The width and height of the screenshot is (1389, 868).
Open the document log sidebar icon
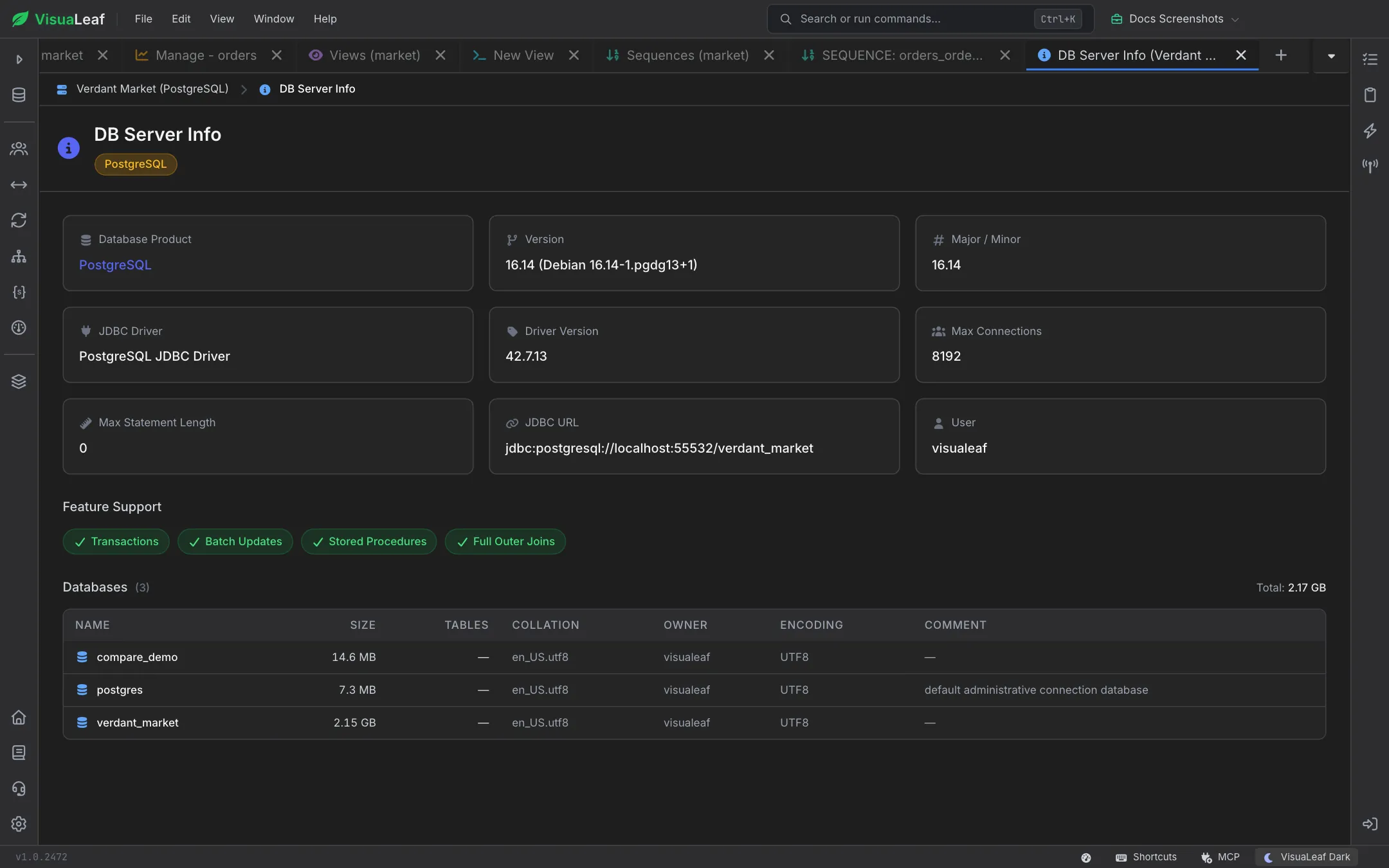click(19, 753)
